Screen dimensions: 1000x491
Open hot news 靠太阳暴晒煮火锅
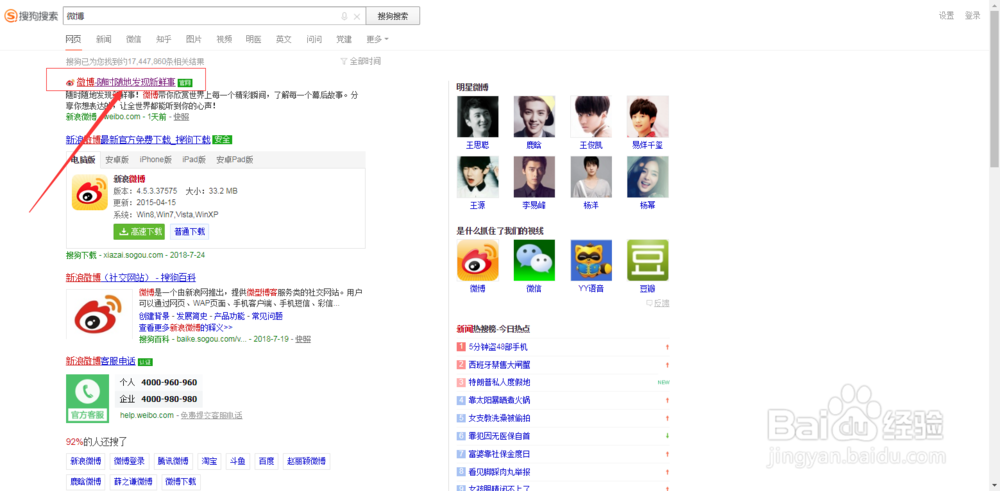[x=499, y=400]
